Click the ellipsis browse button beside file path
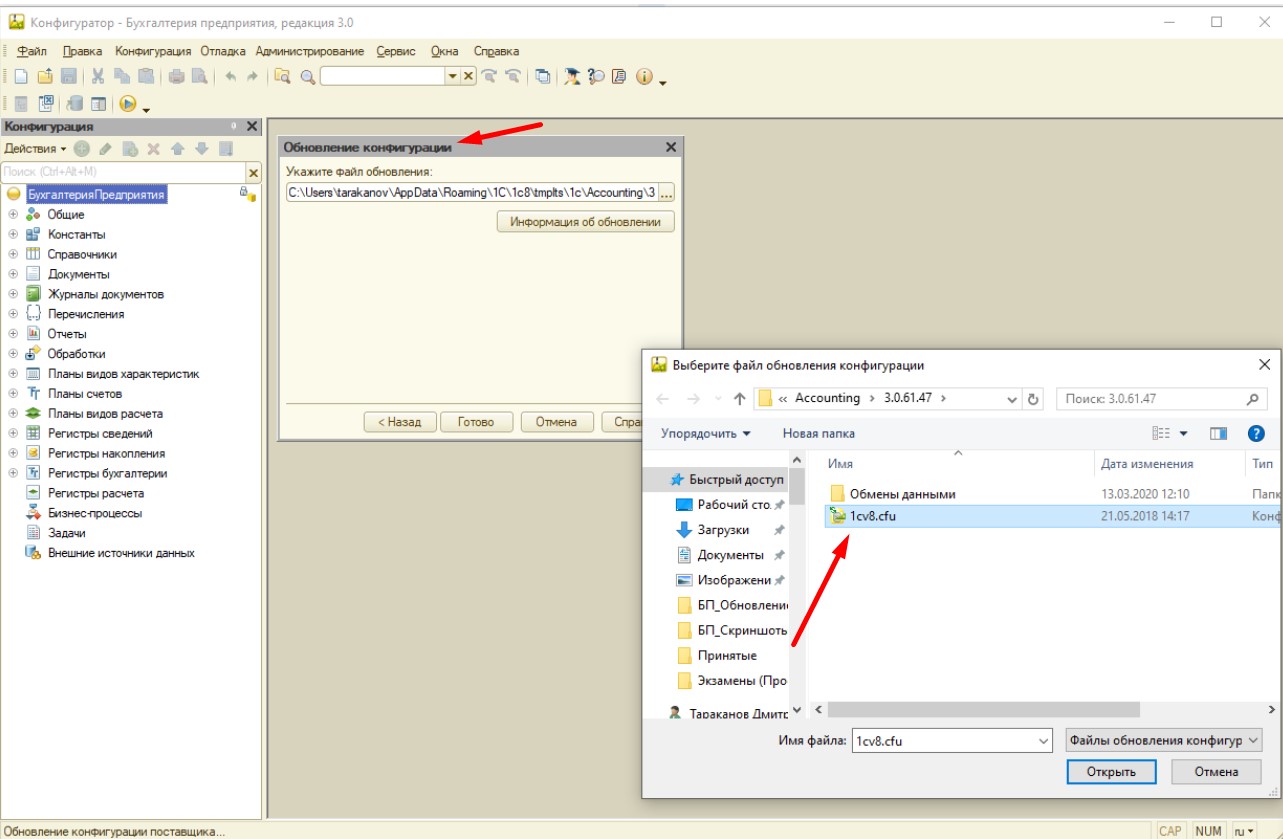 (667, 193)
